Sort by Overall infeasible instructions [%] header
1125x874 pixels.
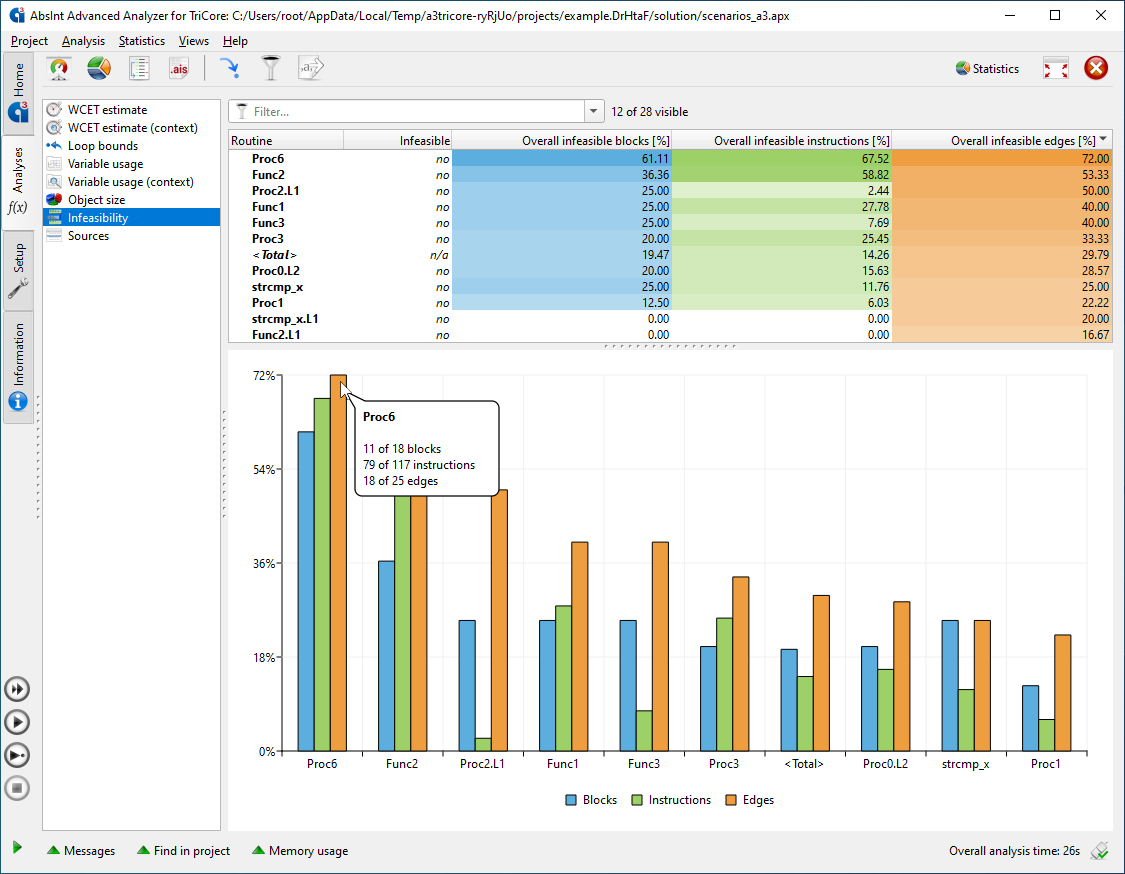(x=782, y=141)
